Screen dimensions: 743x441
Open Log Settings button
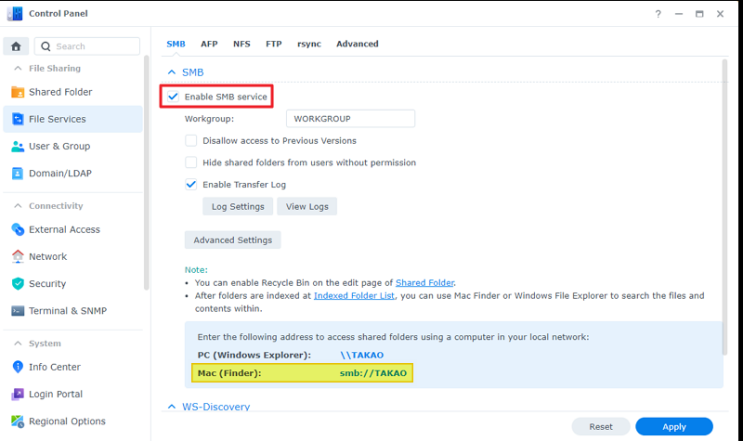click(x=238, y=207)
